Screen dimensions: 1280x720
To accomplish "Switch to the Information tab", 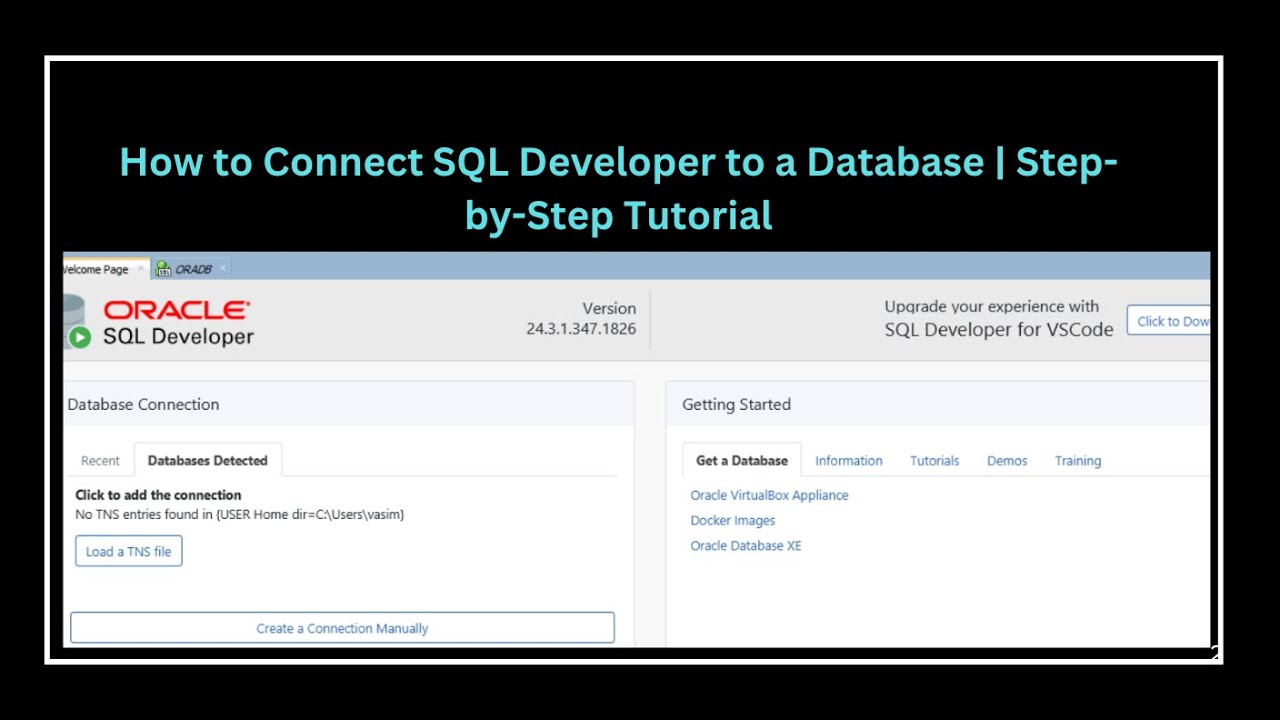I will (x=849, y=461).
